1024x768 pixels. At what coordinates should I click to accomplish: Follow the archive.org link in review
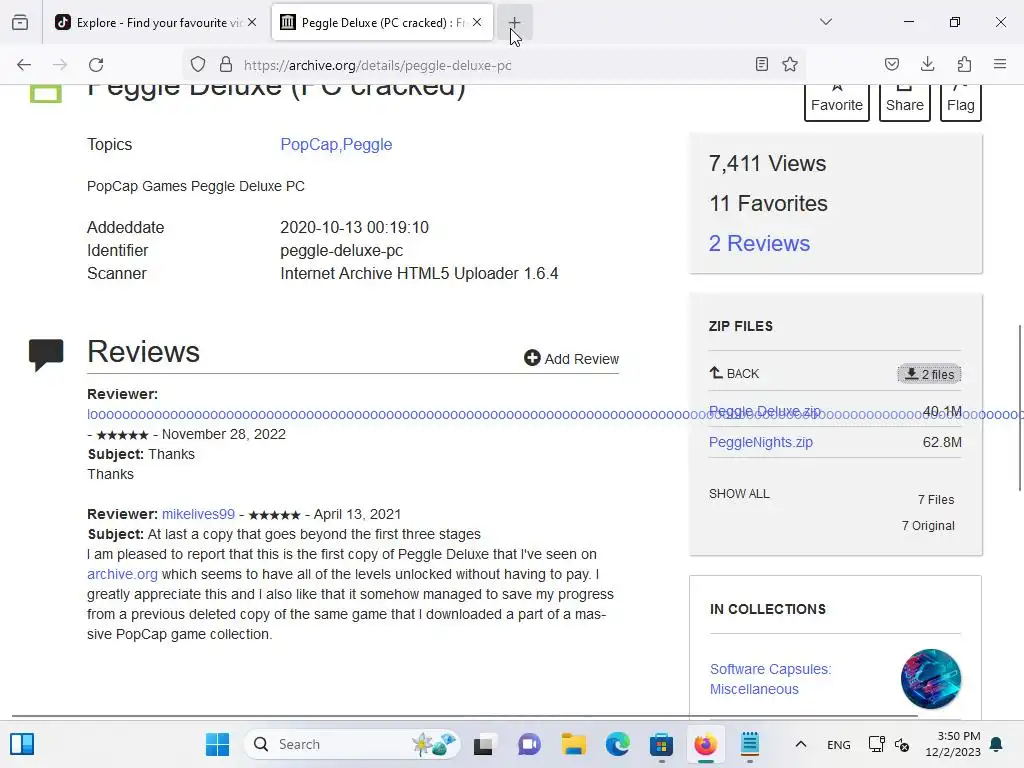tap(122, 574)
